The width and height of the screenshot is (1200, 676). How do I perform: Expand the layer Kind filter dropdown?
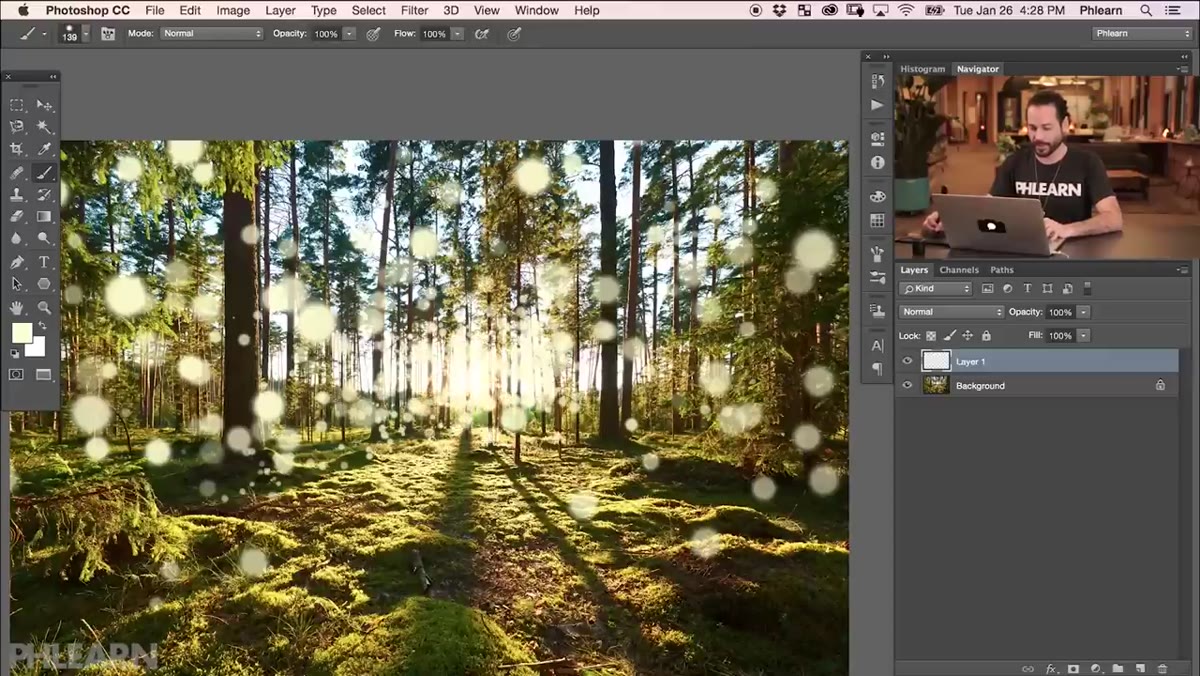[x=936, y=288]
